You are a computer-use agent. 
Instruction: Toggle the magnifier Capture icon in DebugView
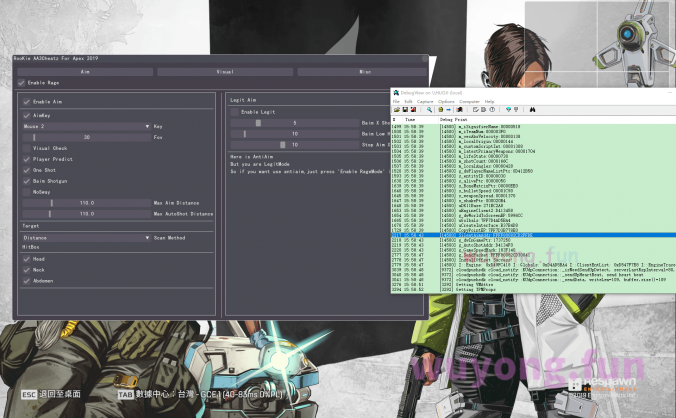[x=429, y=110]
